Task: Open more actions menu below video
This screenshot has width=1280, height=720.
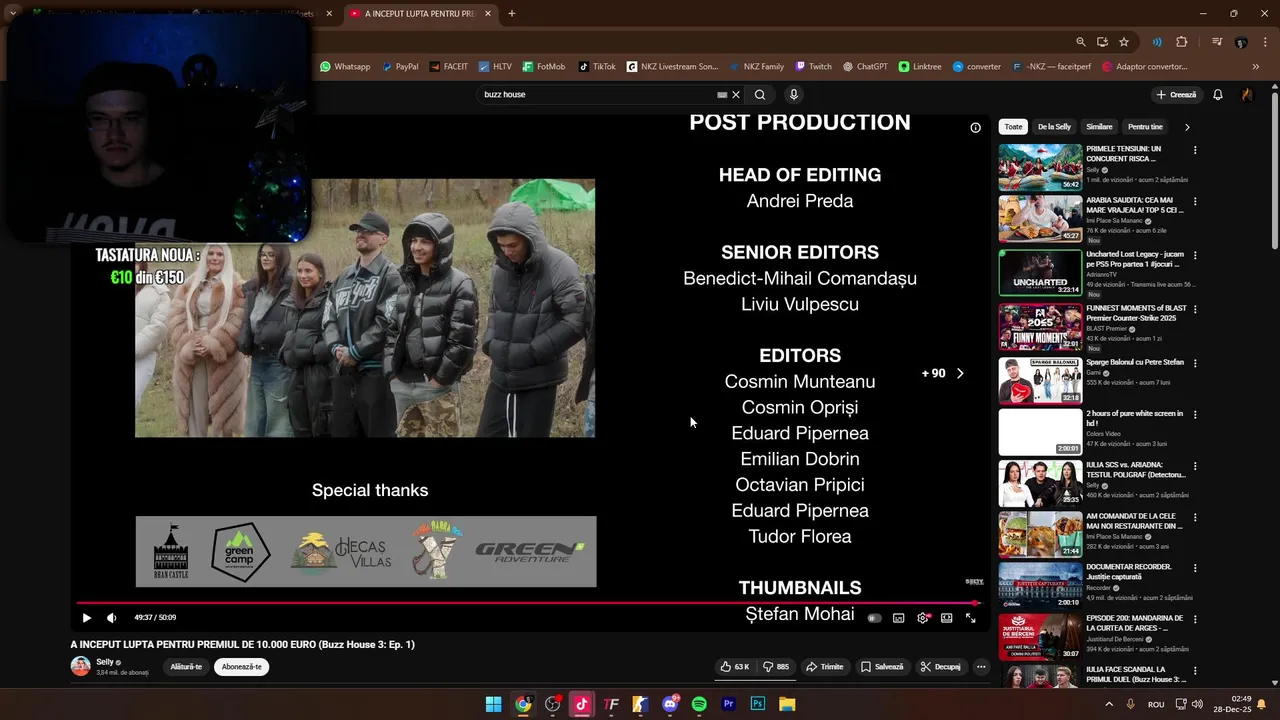Action: [x=981, y=667]
